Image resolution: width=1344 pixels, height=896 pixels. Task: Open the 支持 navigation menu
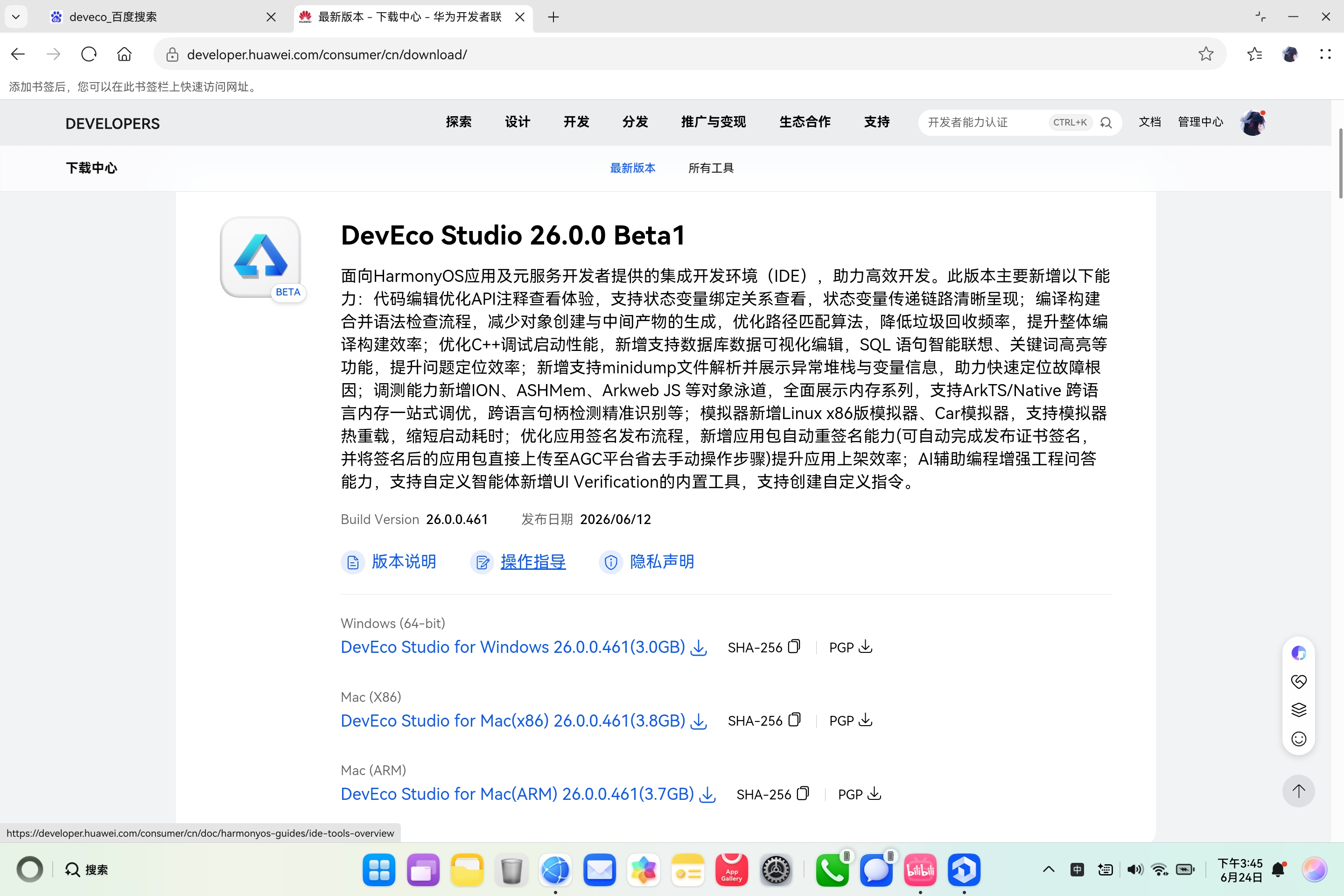tap(876, 122)
